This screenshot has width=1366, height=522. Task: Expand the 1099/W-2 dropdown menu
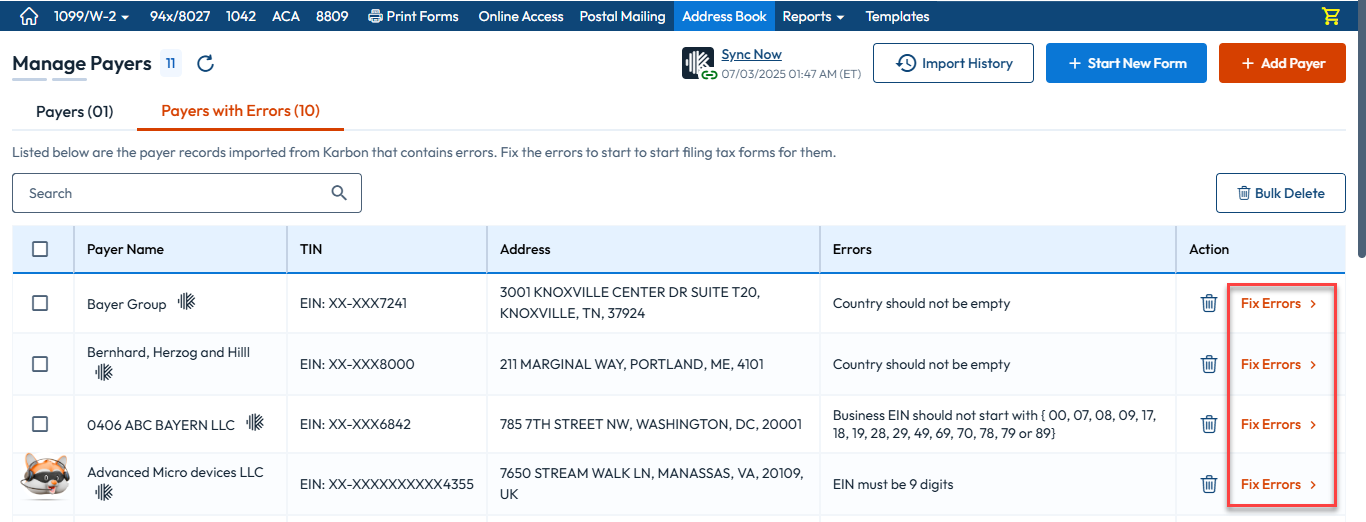pos(90,16)
